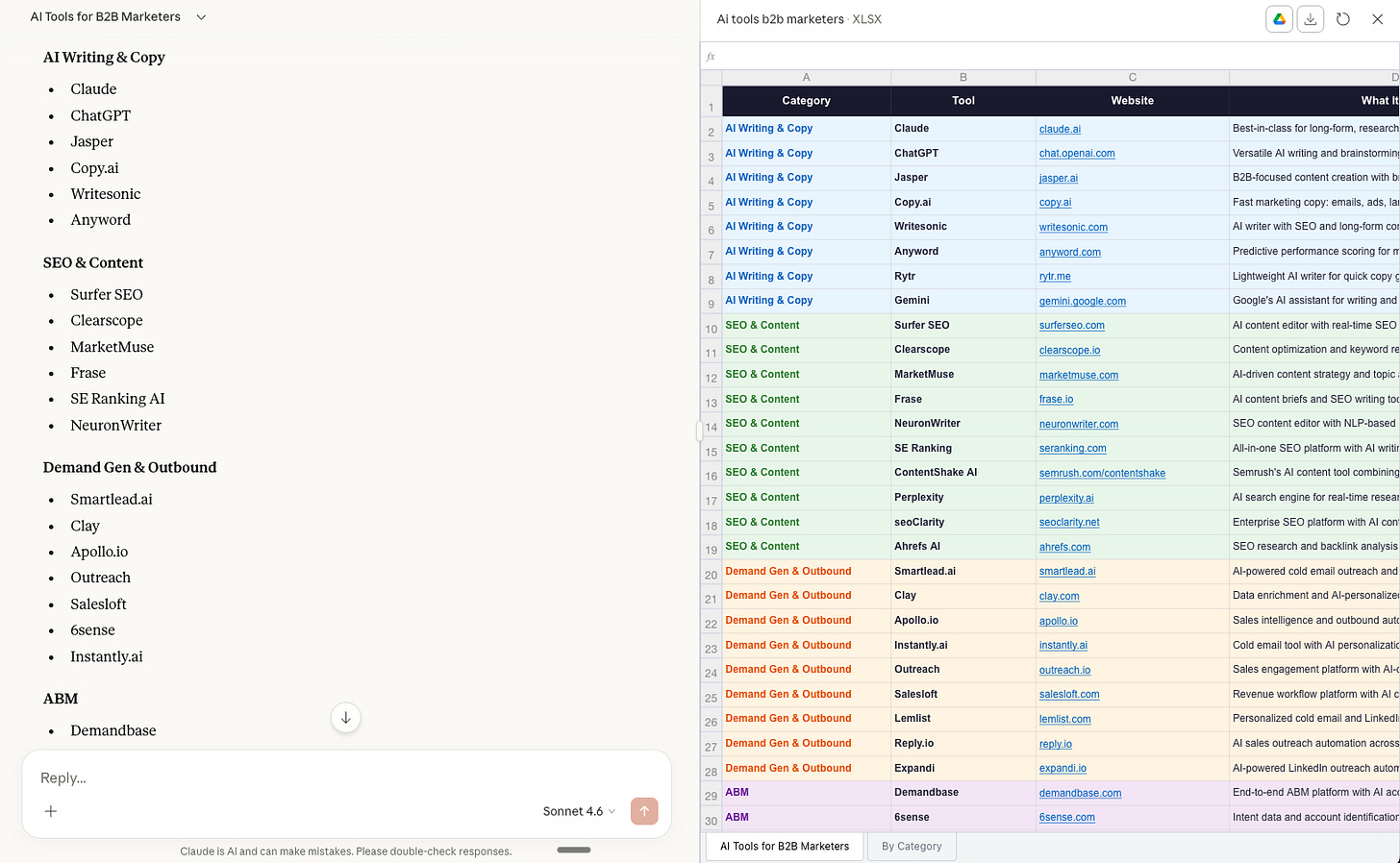This screenshot has height=863, width=1400.
Task: Open the demandbase.com link
Action: coord(1080,793)
